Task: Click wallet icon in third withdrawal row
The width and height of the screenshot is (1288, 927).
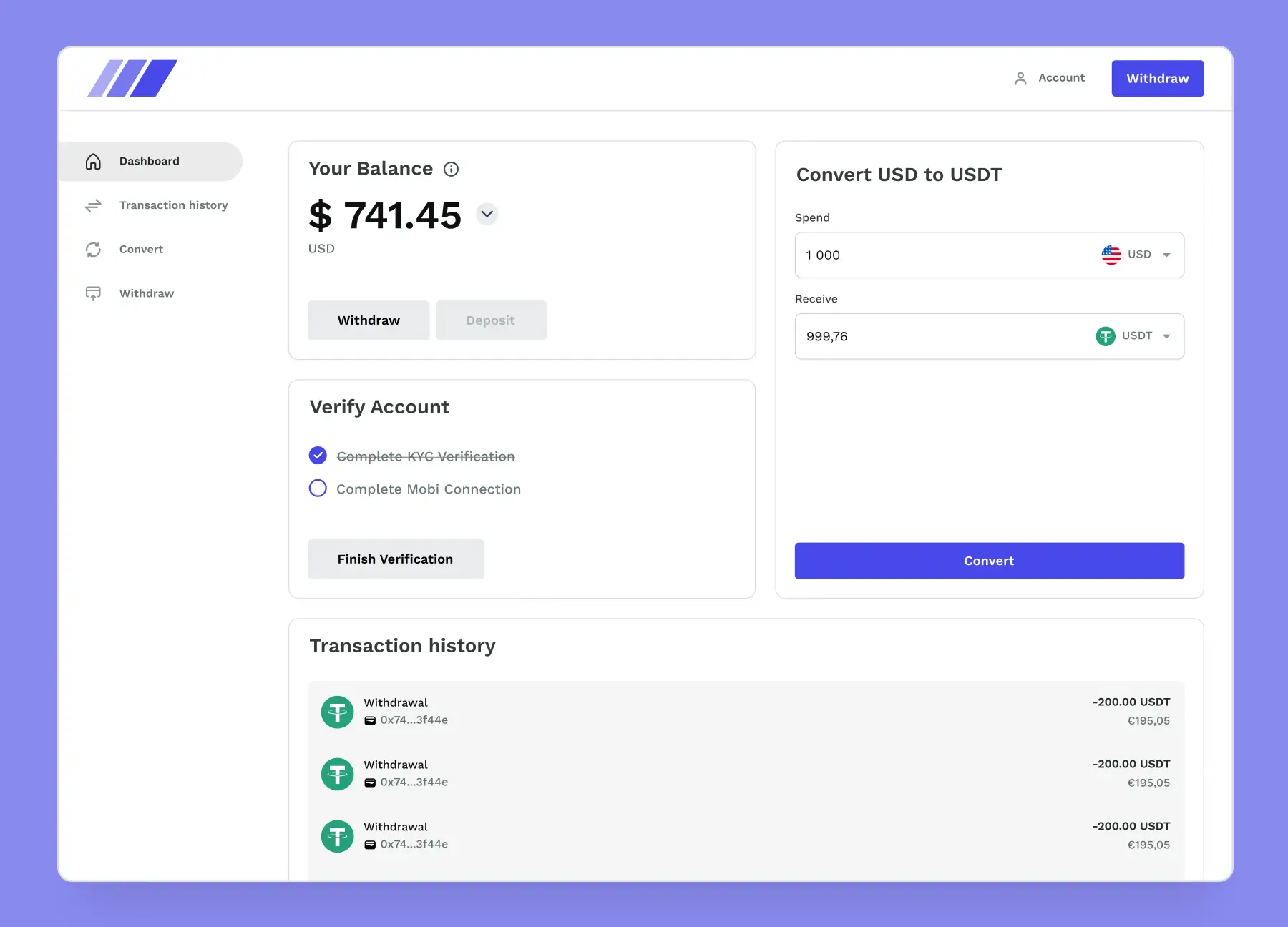Action: tap(370, 845)
